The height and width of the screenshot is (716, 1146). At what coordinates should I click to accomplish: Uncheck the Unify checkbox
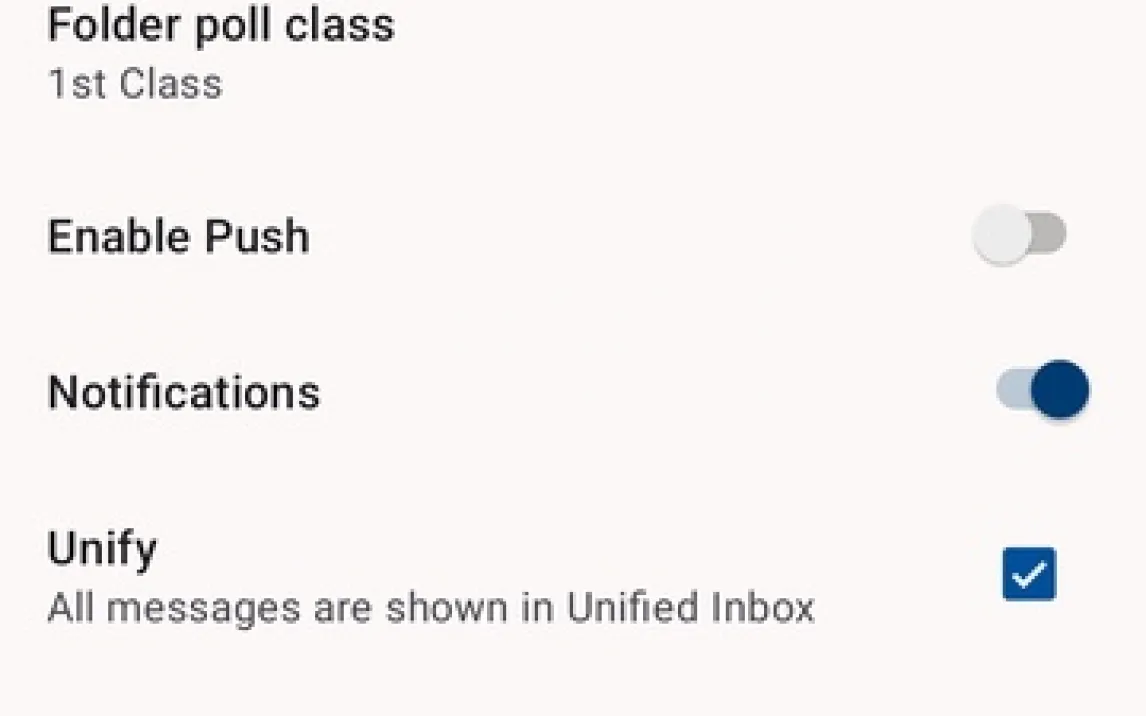(1028, 574)
